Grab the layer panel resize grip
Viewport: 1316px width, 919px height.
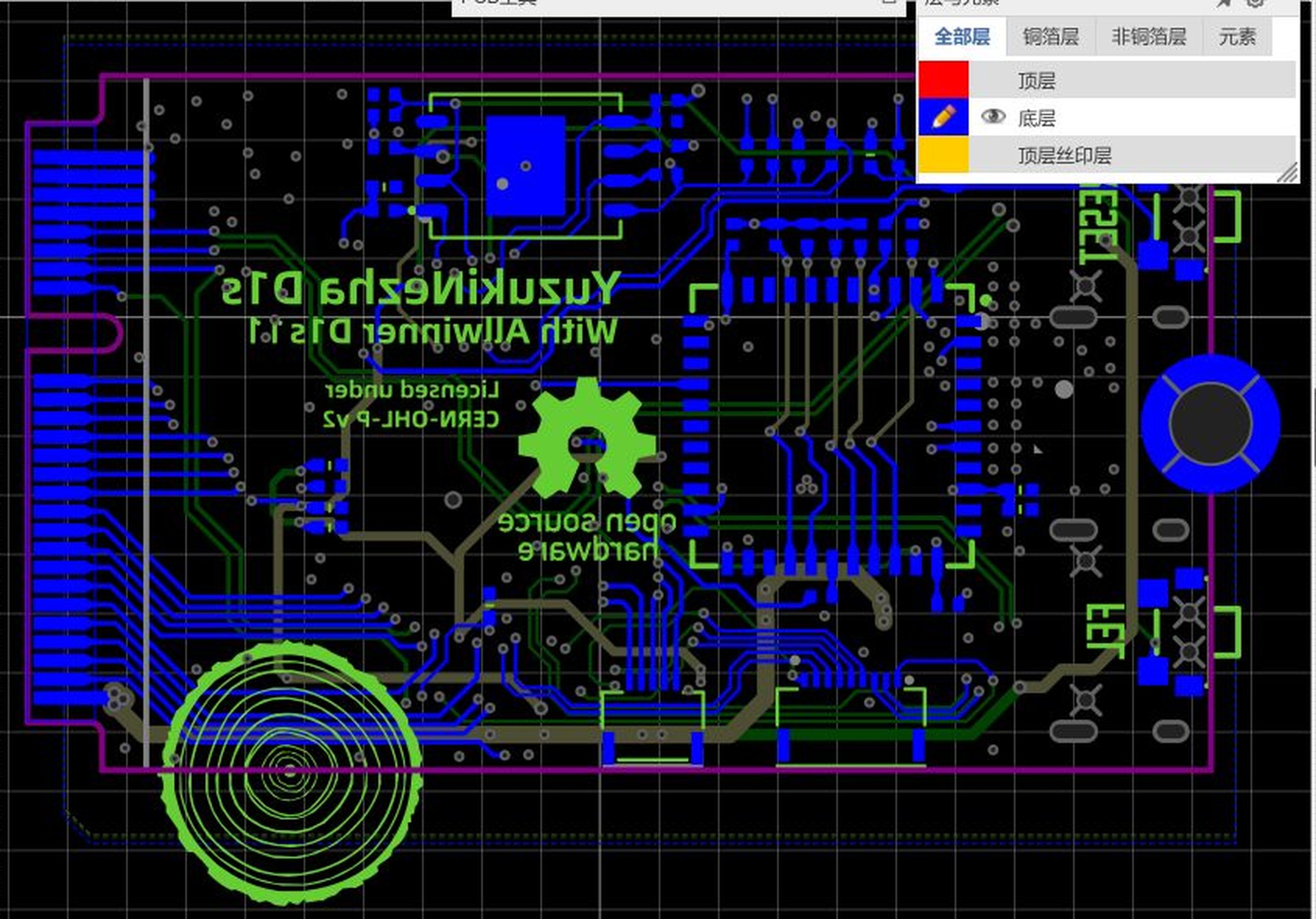[x=1287, y=172]
